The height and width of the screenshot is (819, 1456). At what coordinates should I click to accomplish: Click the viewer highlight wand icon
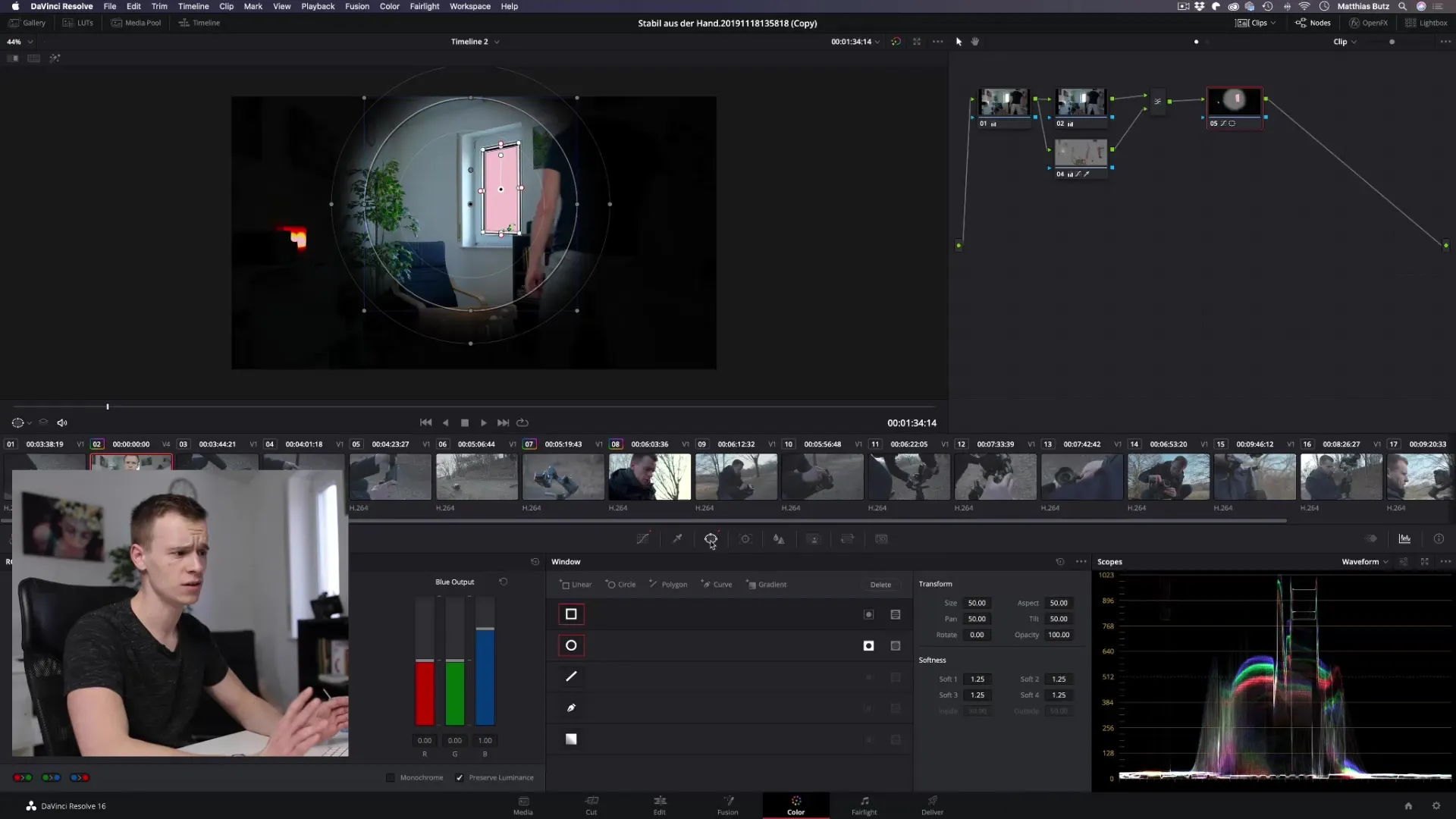coord(55,58)
